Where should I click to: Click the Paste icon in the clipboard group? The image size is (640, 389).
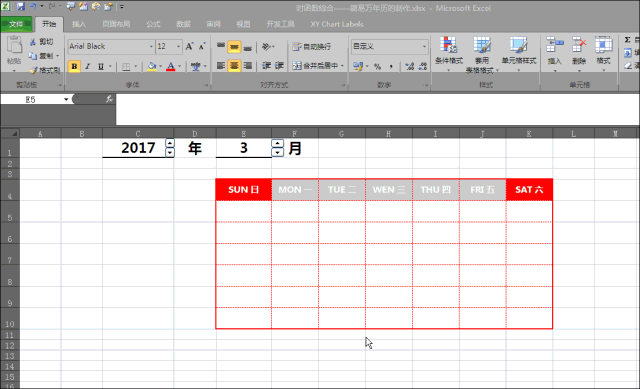[14, 45]
